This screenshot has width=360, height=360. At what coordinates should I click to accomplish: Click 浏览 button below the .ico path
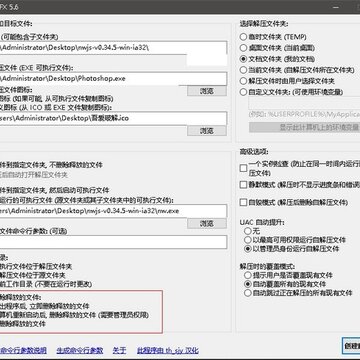(207, 131)
